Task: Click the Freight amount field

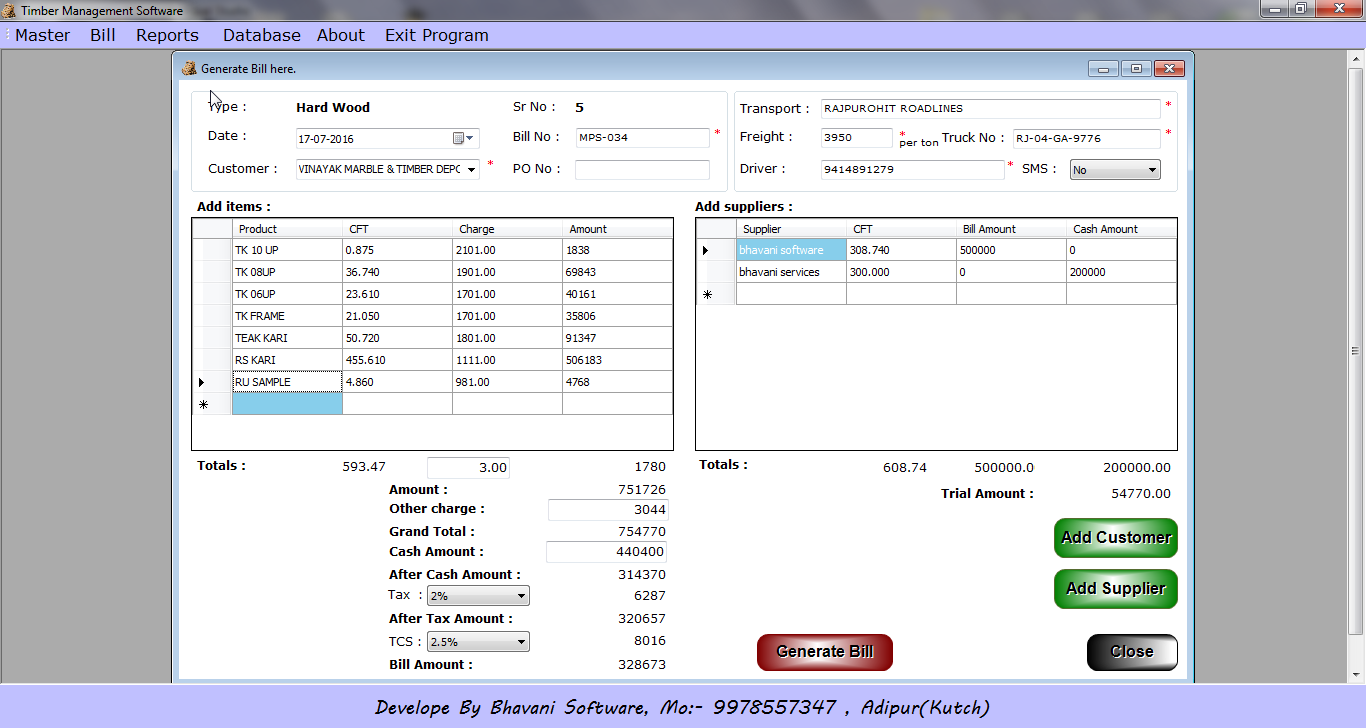Action: click(857, 137)
